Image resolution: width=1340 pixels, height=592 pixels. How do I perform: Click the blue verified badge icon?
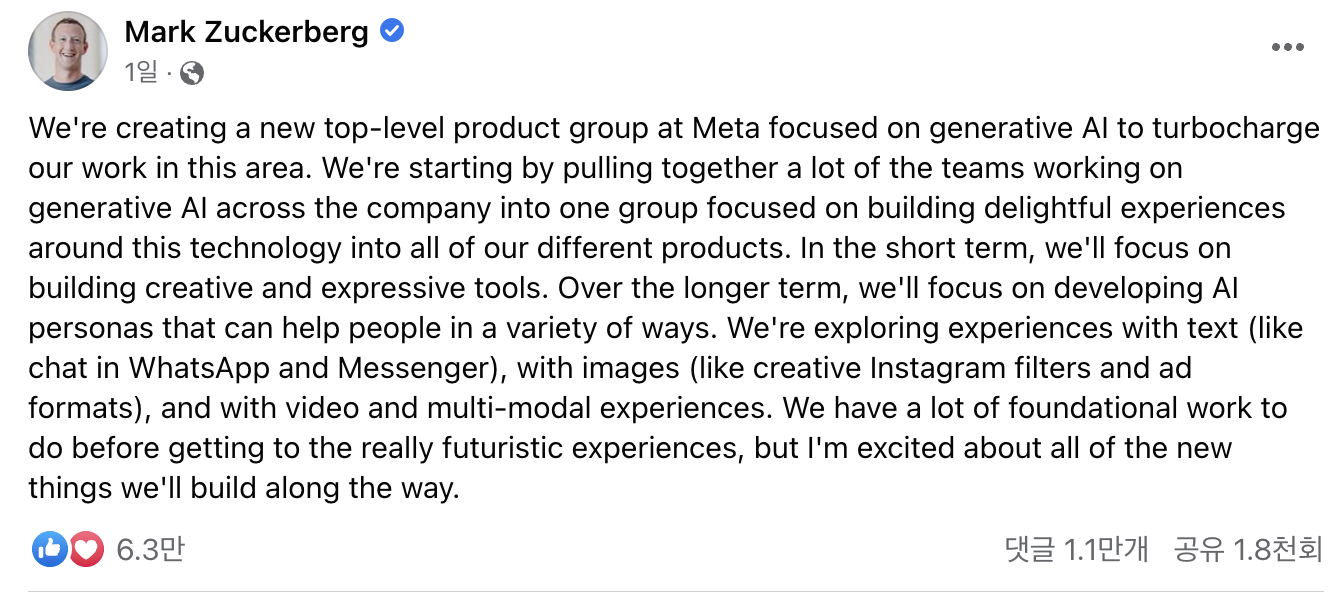pyautogui.click(x=392, y=31)
